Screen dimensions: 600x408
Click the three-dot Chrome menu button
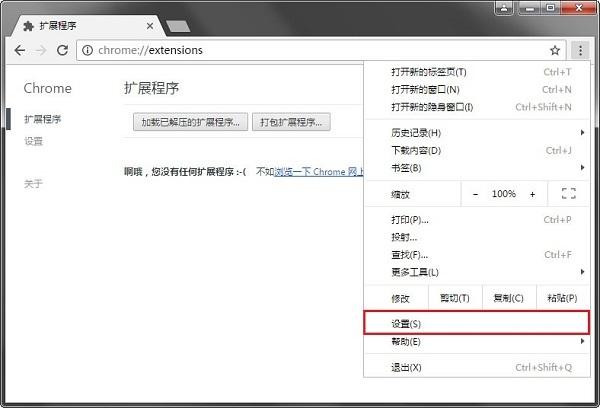point(580,50)
